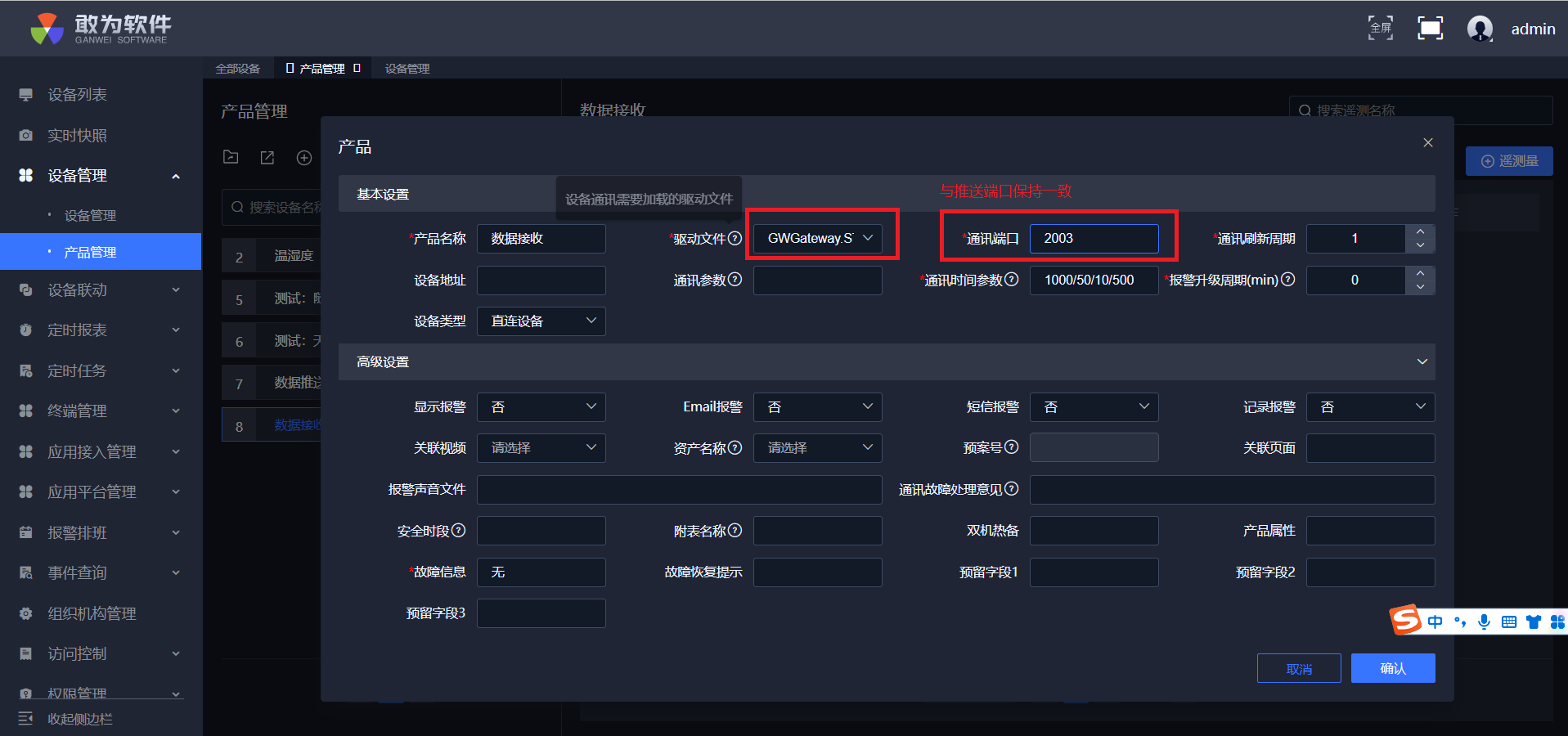This screenshot has height=736, width=1568.
Task: Open the admin user avatar
Action: tap(1480, 29)
